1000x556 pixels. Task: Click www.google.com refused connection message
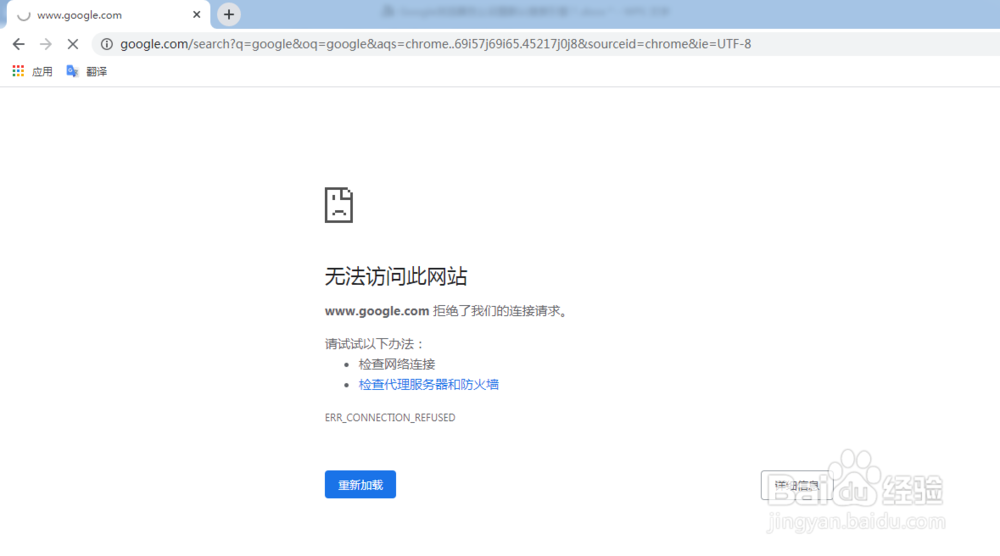click(446, 311)
